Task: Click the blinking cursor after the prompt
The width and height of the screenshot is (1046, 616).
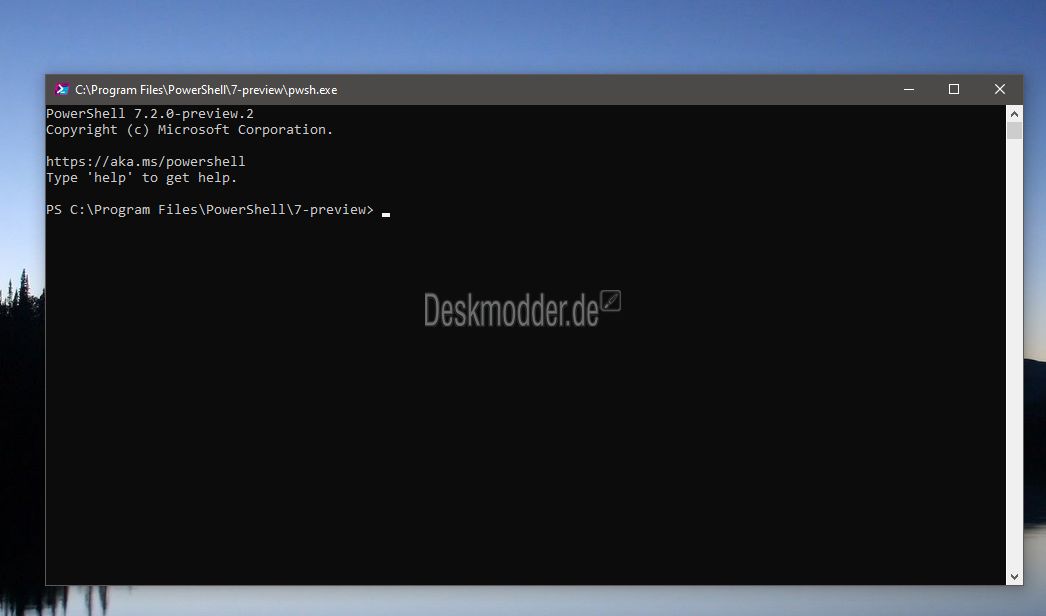Action: pos(386,214)
